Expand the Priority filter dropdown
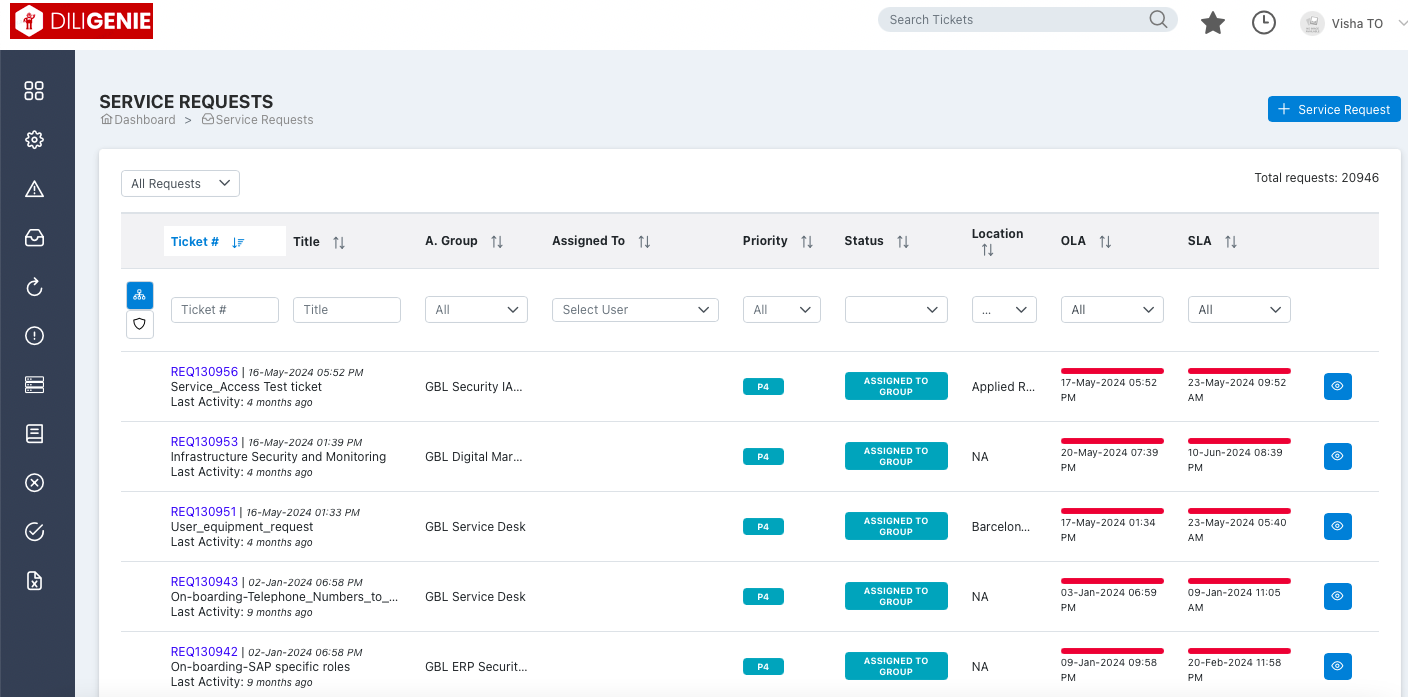Image resolution: width=1408 pixels, height=697 pixels. coord(781,309)
